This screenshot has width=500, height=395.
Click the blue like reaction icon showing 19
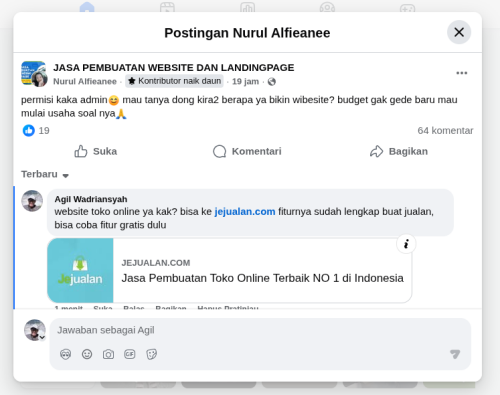[29, 130]
